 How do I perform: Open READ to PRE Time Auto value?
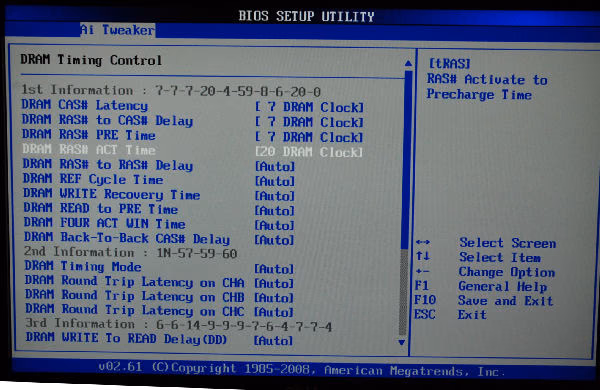(x=275, y=211)
